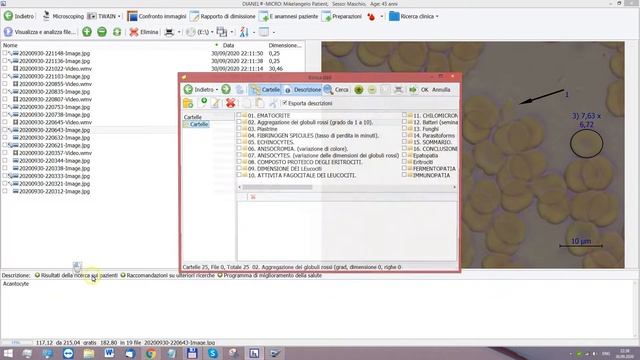Click the sort A-Z icon in main toolbar
The height and width of the screenshot is (360, 640).
click(244, 32)
